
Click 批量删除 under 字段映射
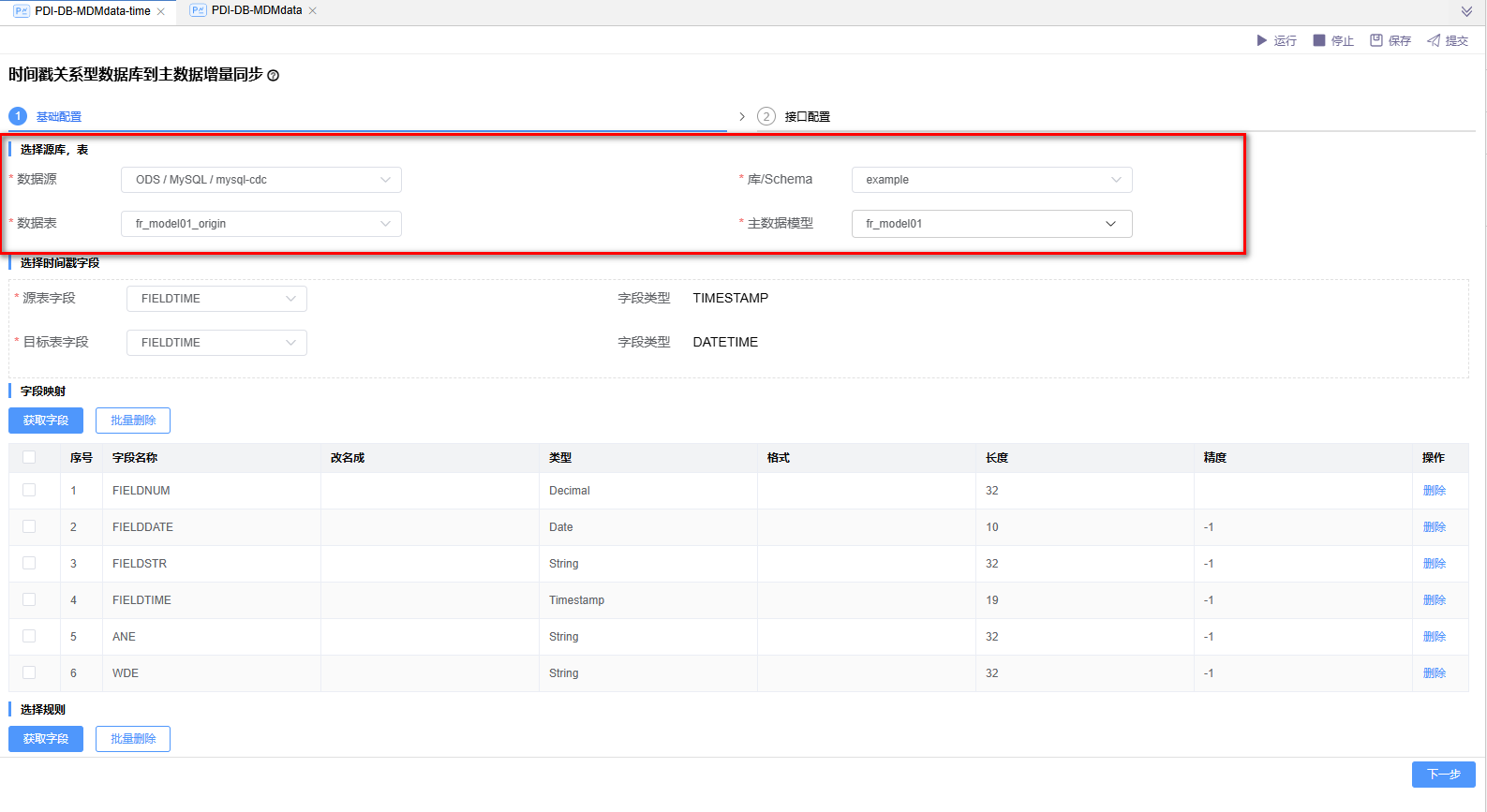(133, 421)
